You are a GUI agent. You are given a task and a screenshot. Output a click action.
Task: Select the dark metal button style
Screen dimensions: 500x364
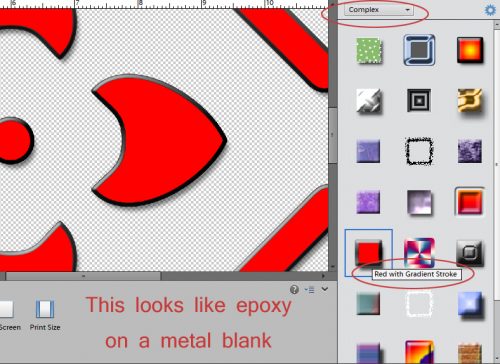tap(470, 253)
